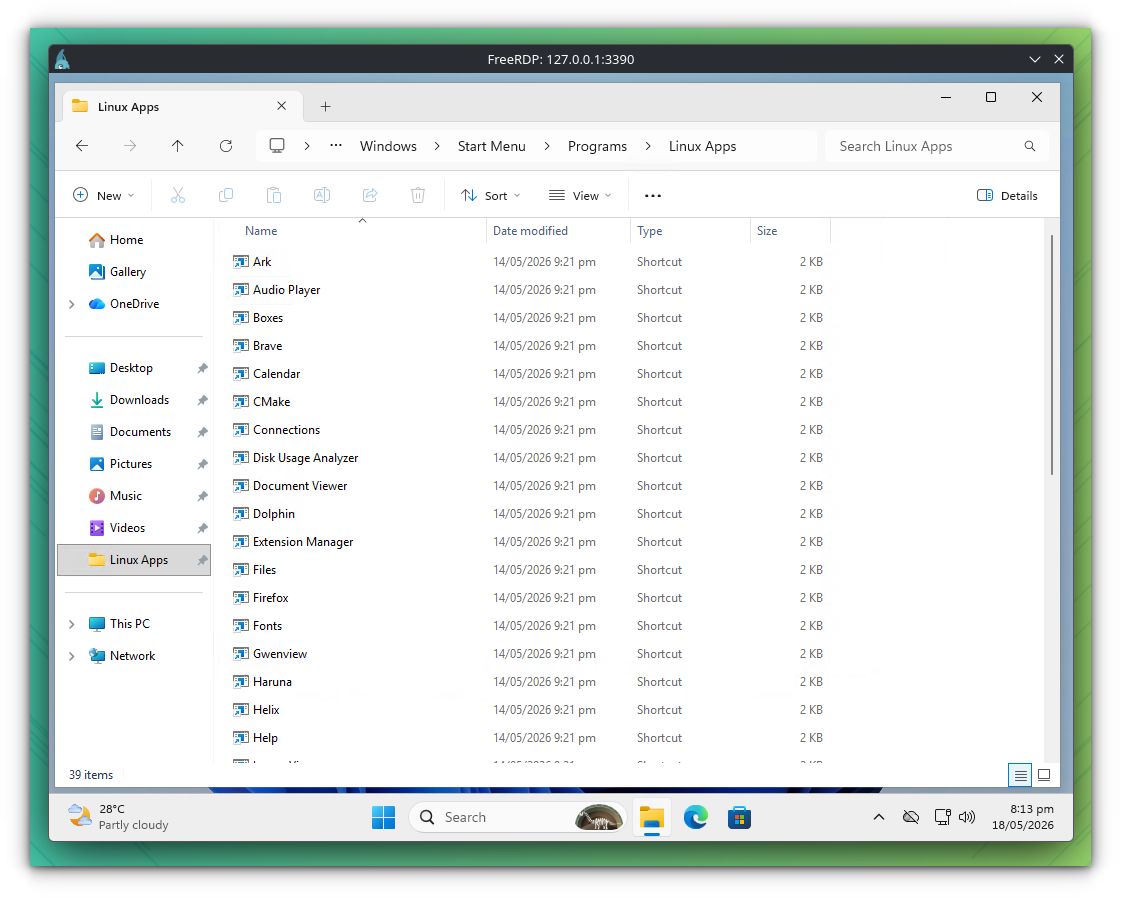Click the Copy icon in toolbar

226,195
